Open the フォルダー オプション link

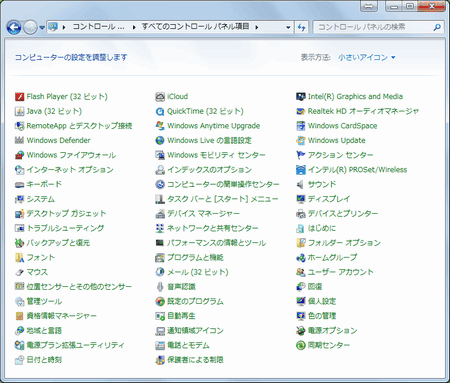tap(344, 243)
